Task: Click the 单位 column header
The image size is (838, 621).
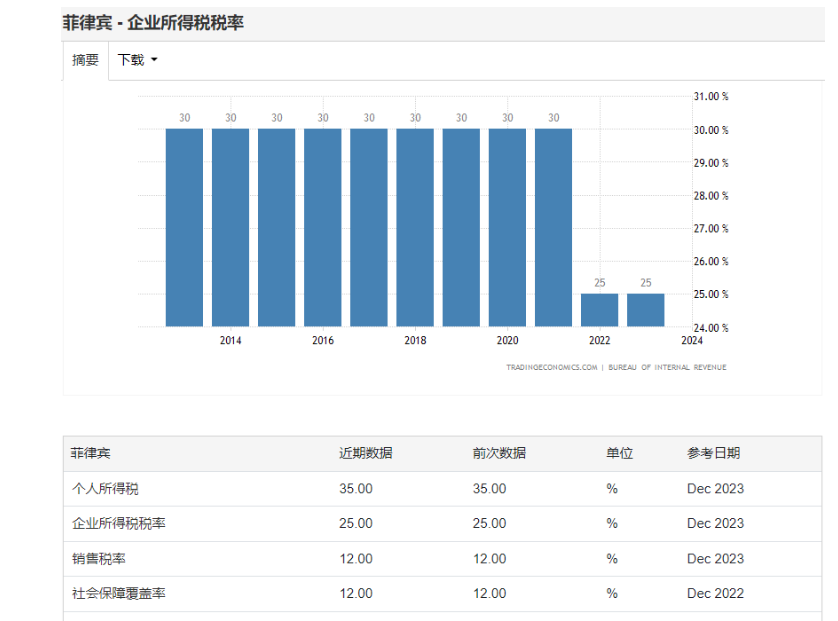Action: click(619, 453)
